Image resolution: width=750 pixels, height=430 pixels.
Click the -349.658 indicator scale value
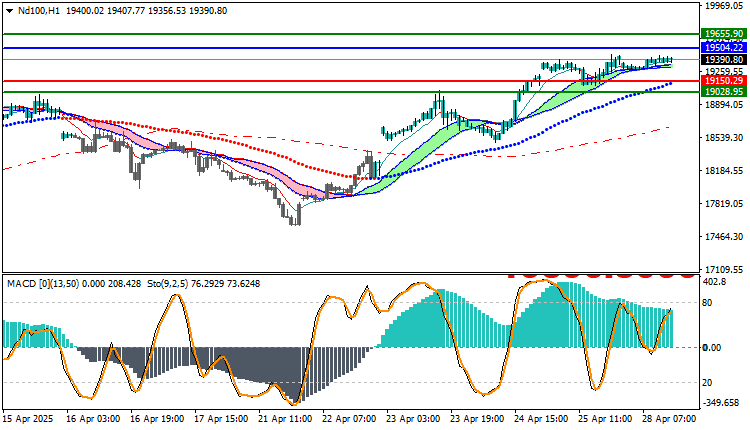[720, 403]
